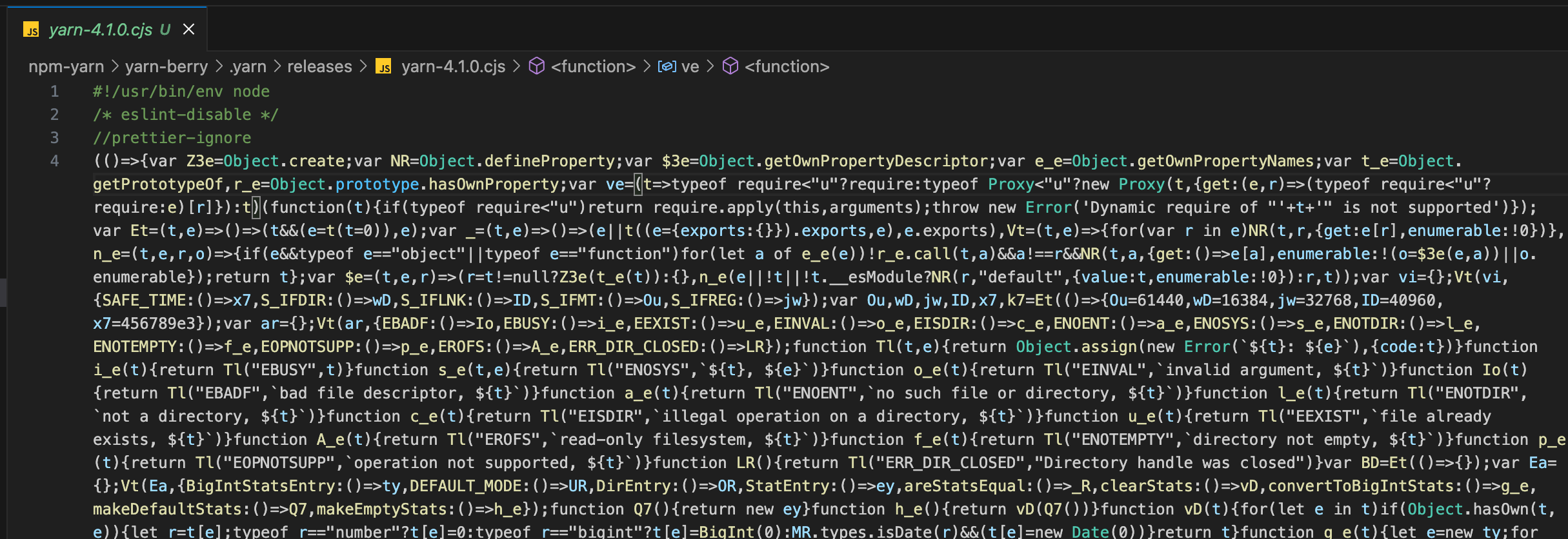Expand chevron after releases breadcrumb
The height and width of the screenshot is (539, 1568).
(363, 66)
